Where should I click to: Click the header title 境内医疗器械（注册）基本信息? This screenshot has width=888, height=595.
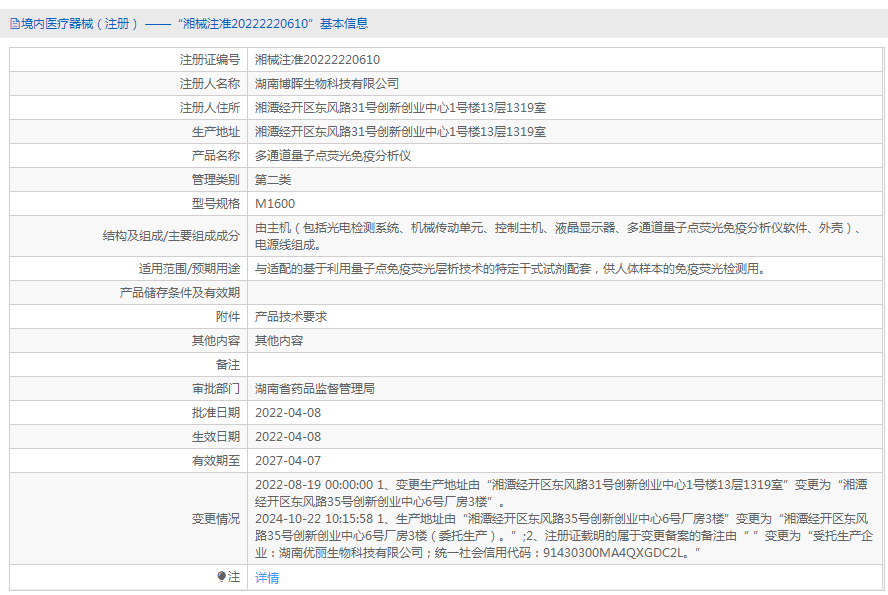(x=194, y=24)
